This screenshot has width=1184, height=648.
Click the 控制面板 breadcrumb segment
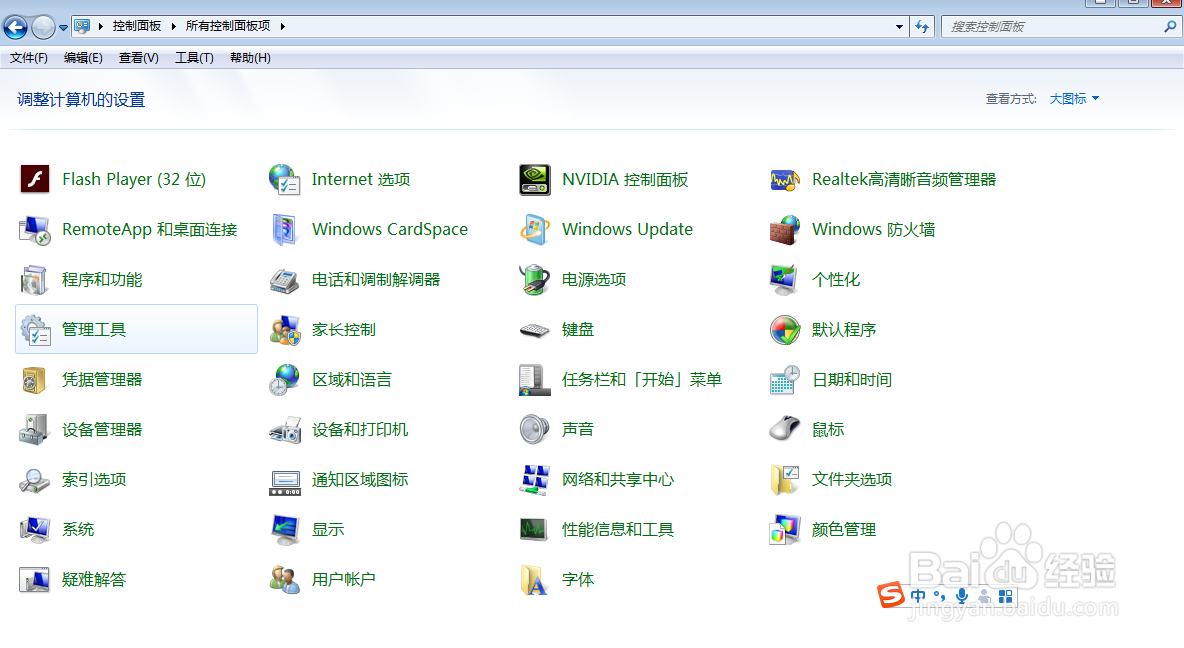tap(137, 26)
